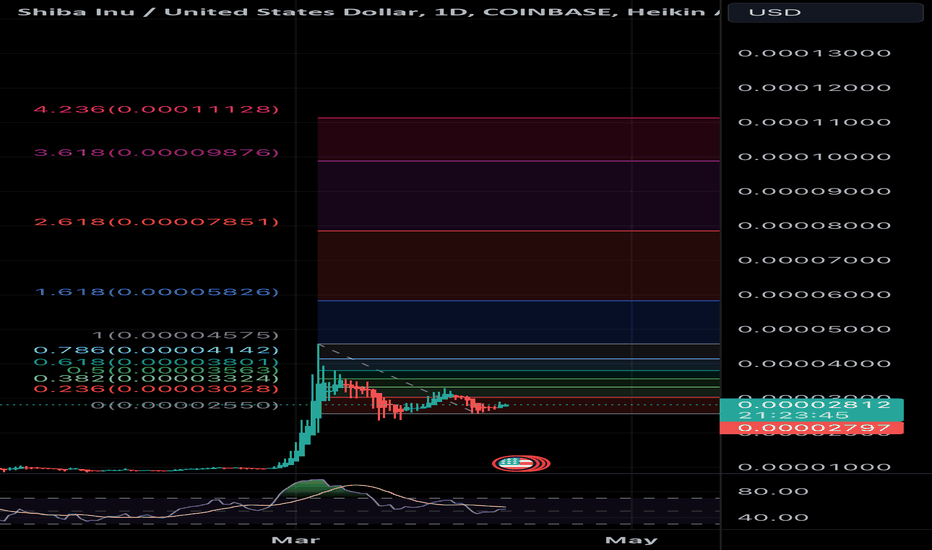Click the 0.00008000 price axis label
Image resolution: width=932 pixels, height=550 pixels.
[x=814, y=225]
